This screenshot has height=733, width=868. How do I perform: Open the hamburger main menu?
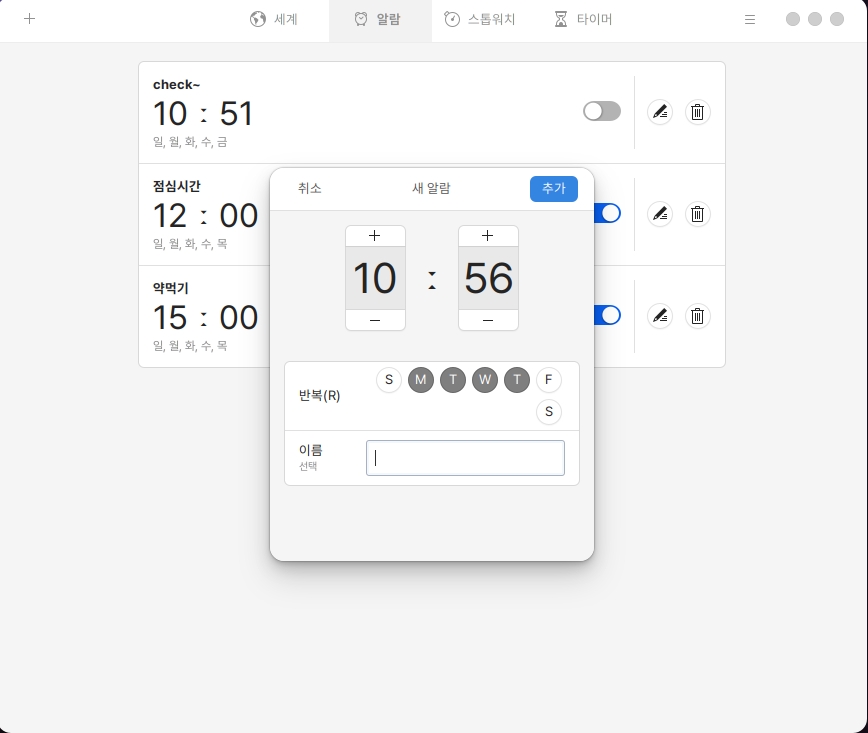[750, 19]
